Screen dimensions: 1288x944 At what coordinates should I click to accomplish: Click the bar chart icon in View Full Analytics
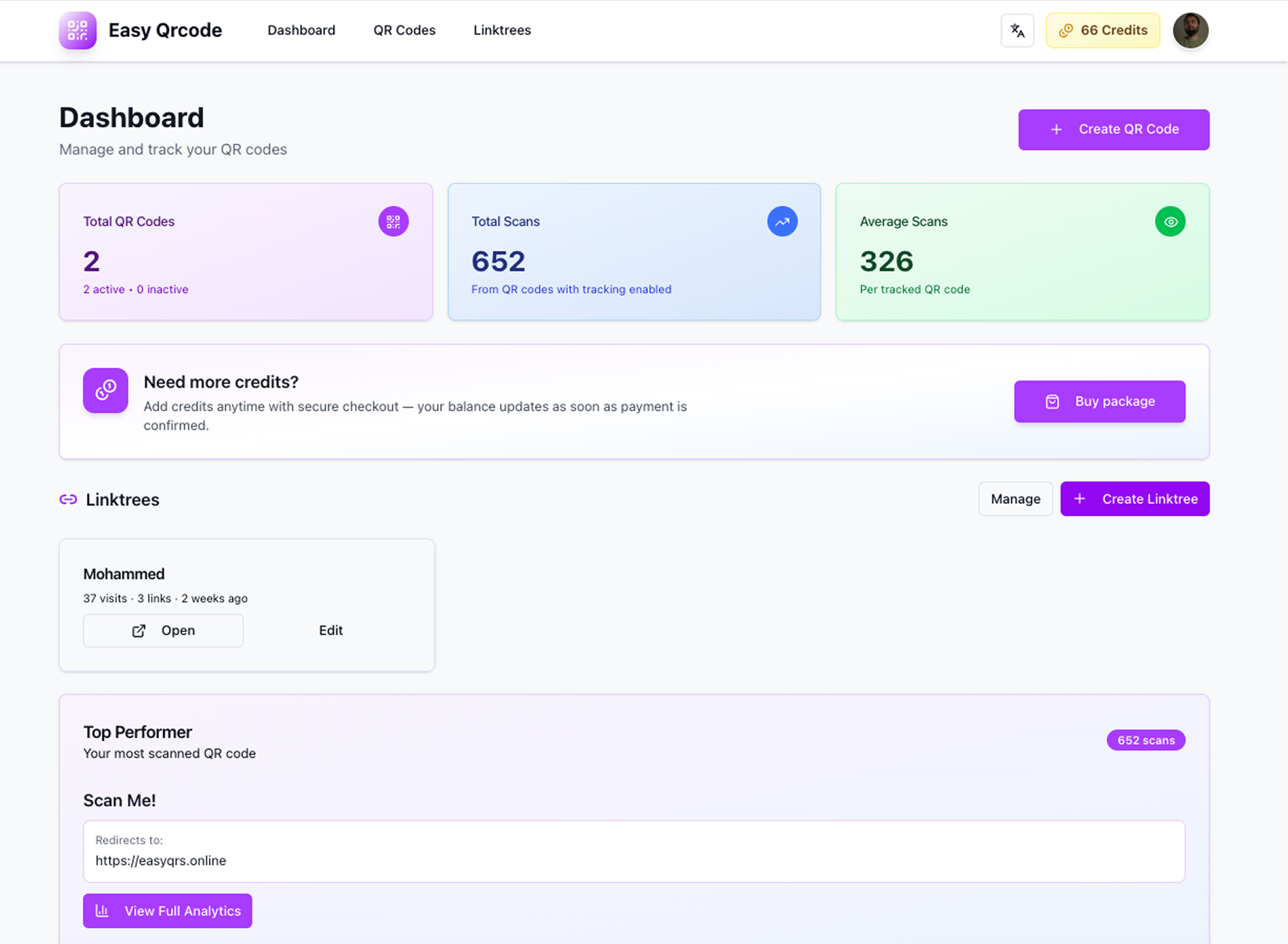point(102,911)
